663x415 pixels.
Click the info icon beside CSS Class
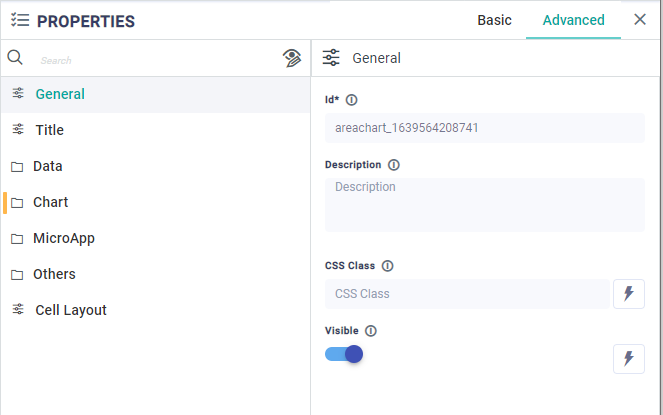coord(387,266)
